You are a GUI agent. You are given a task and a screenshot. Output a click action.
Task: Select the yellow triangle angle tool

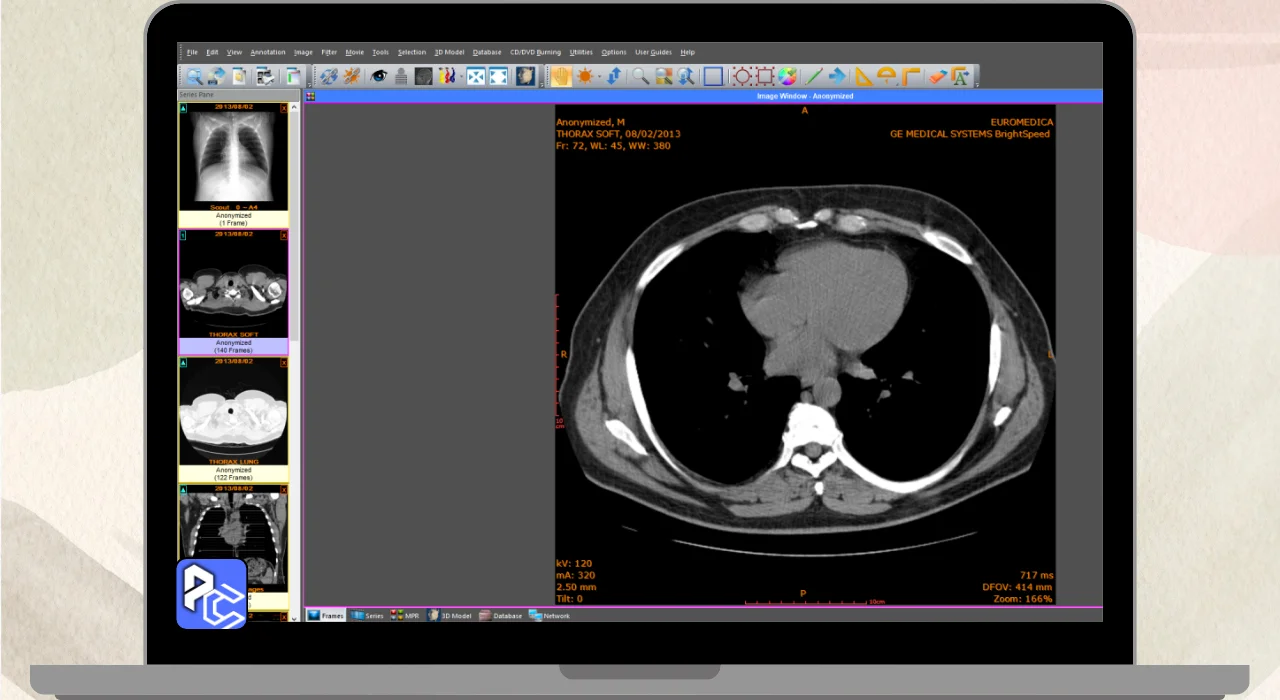(863, 76)
